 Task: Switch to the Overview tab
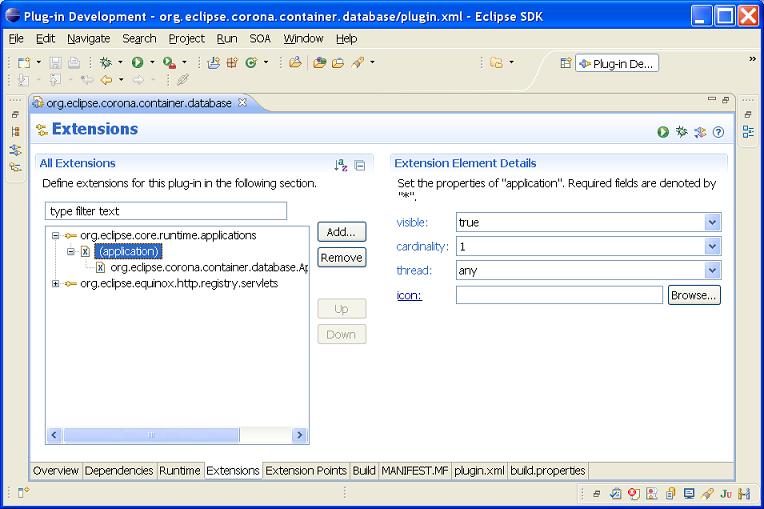[x=56, y=471]
